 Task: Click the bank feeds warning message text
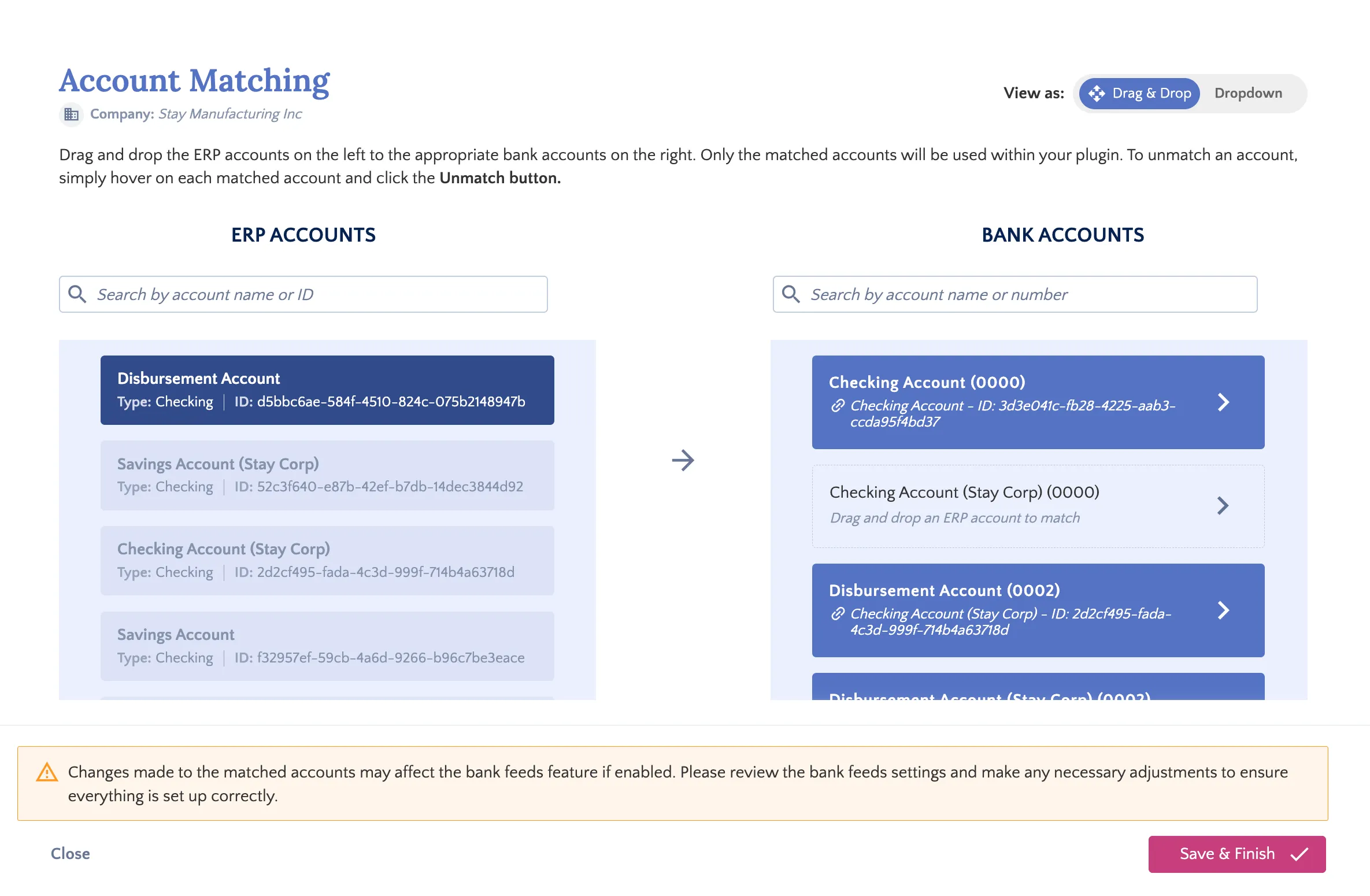click(x=677, y=784)
